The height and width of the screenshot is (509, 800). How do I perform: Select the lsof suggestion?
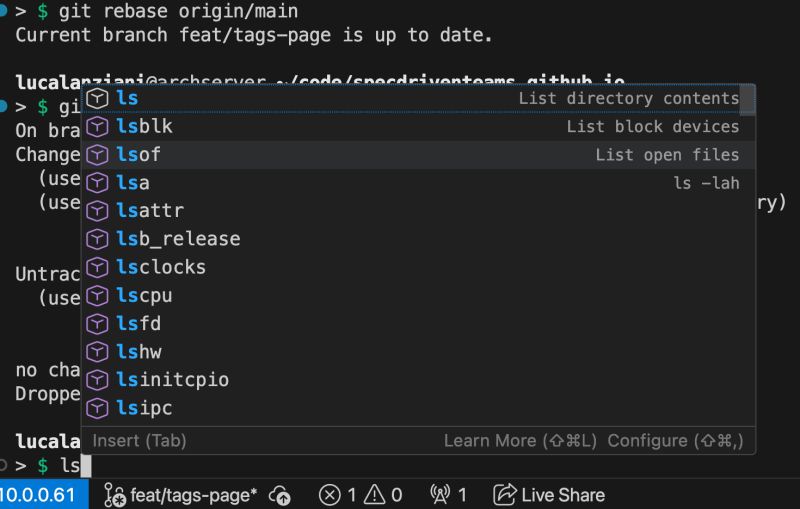click(x=138, y=155)
